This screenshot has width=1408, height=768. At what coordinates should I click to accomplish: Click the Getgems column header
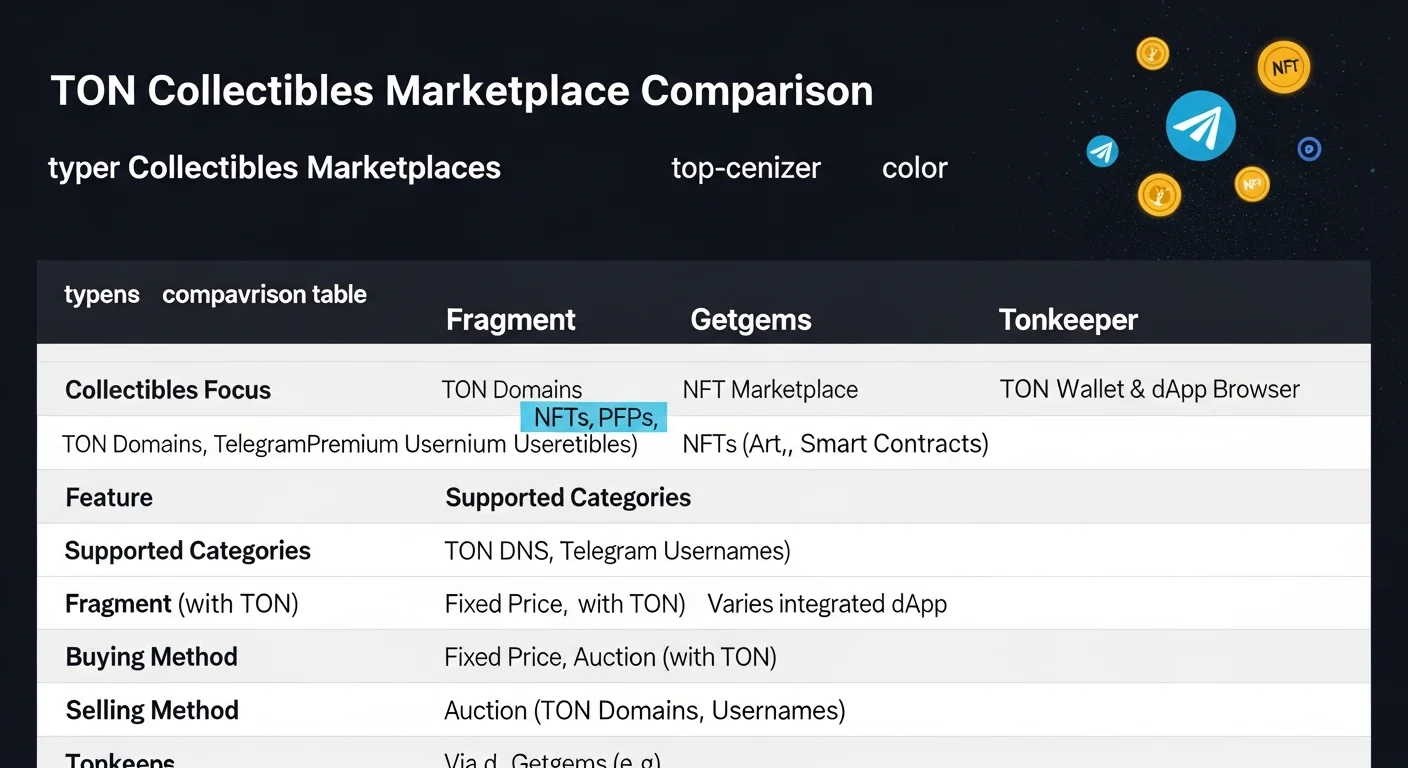[751, 320]
